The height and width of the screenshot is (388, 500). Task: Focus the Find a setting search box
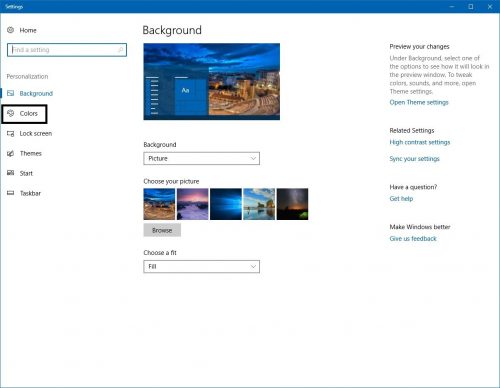(67, 50)
